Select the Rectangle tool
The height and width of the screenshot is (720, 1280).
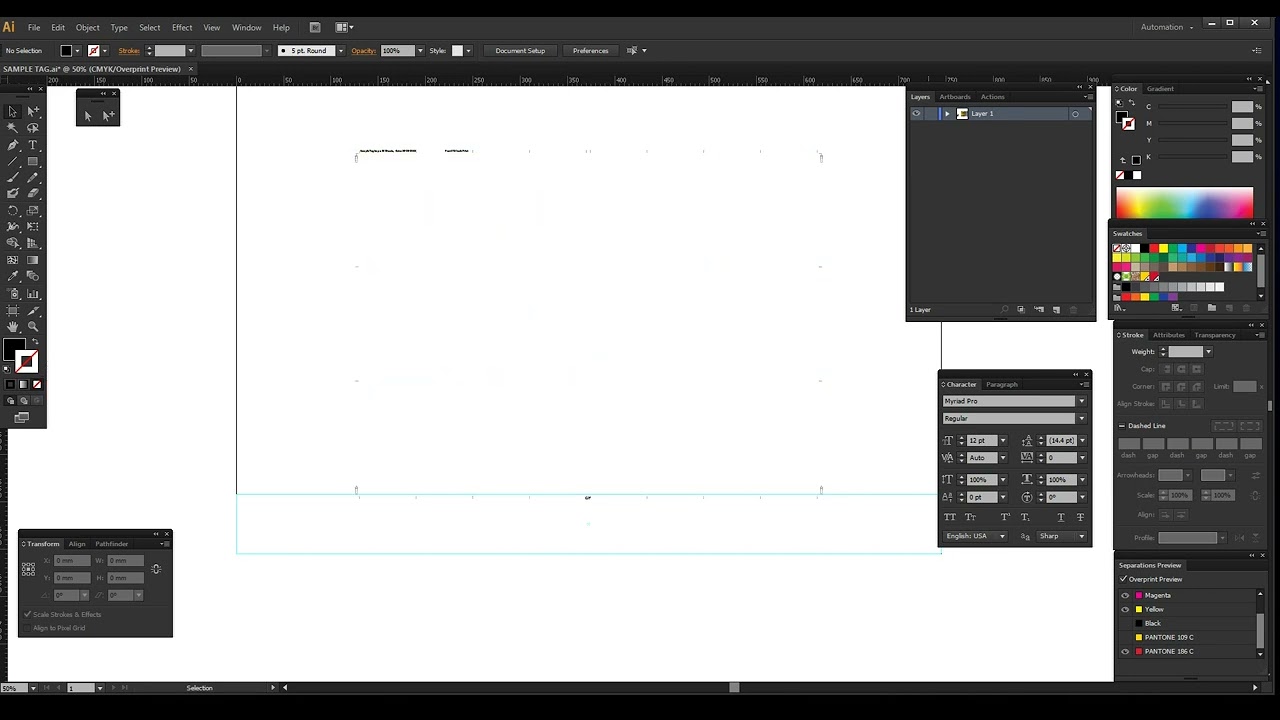click(x=33, y=161)
